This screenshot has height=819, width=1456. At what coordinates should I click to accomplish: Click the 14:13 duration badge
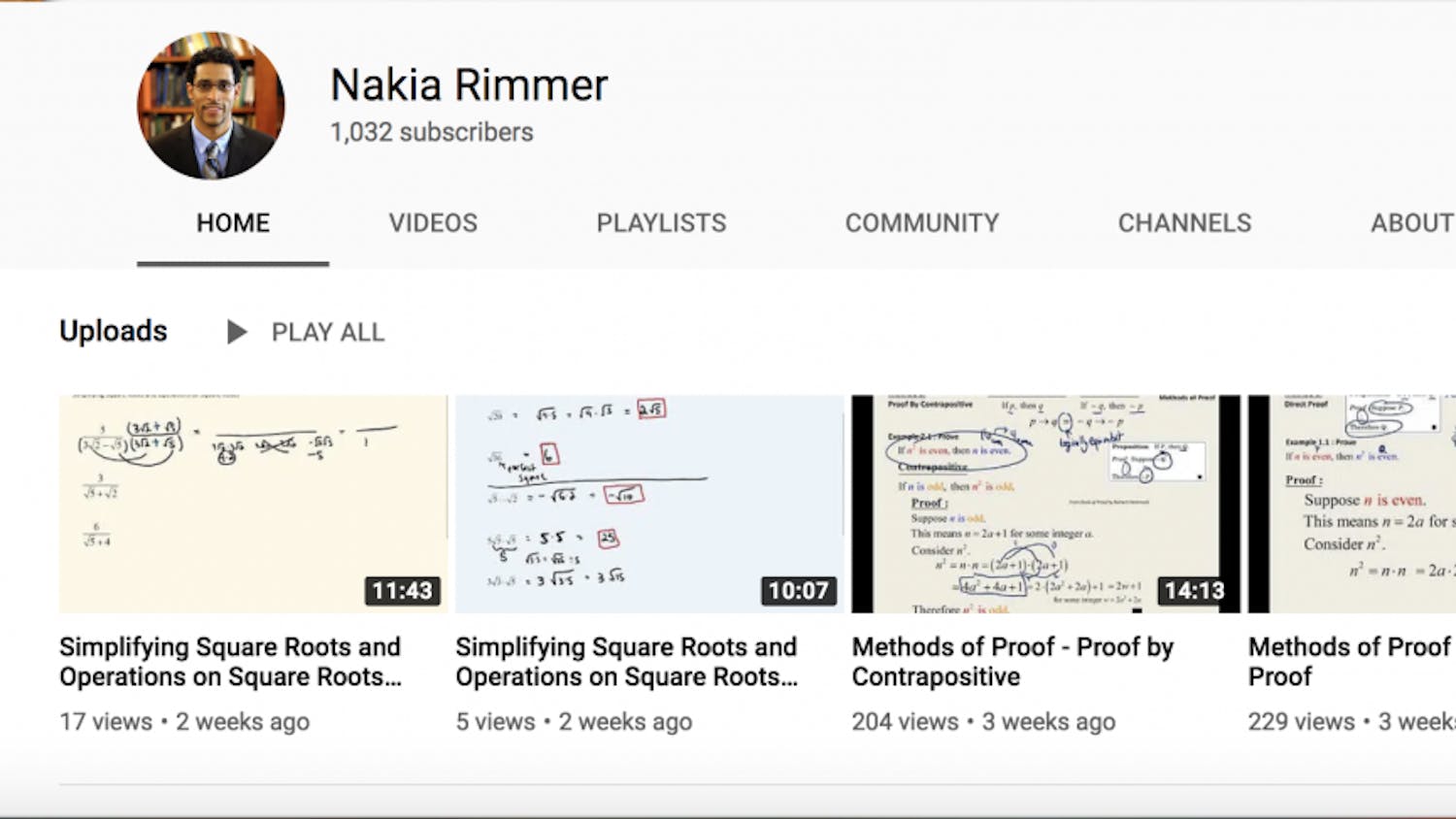[1194, 591]
